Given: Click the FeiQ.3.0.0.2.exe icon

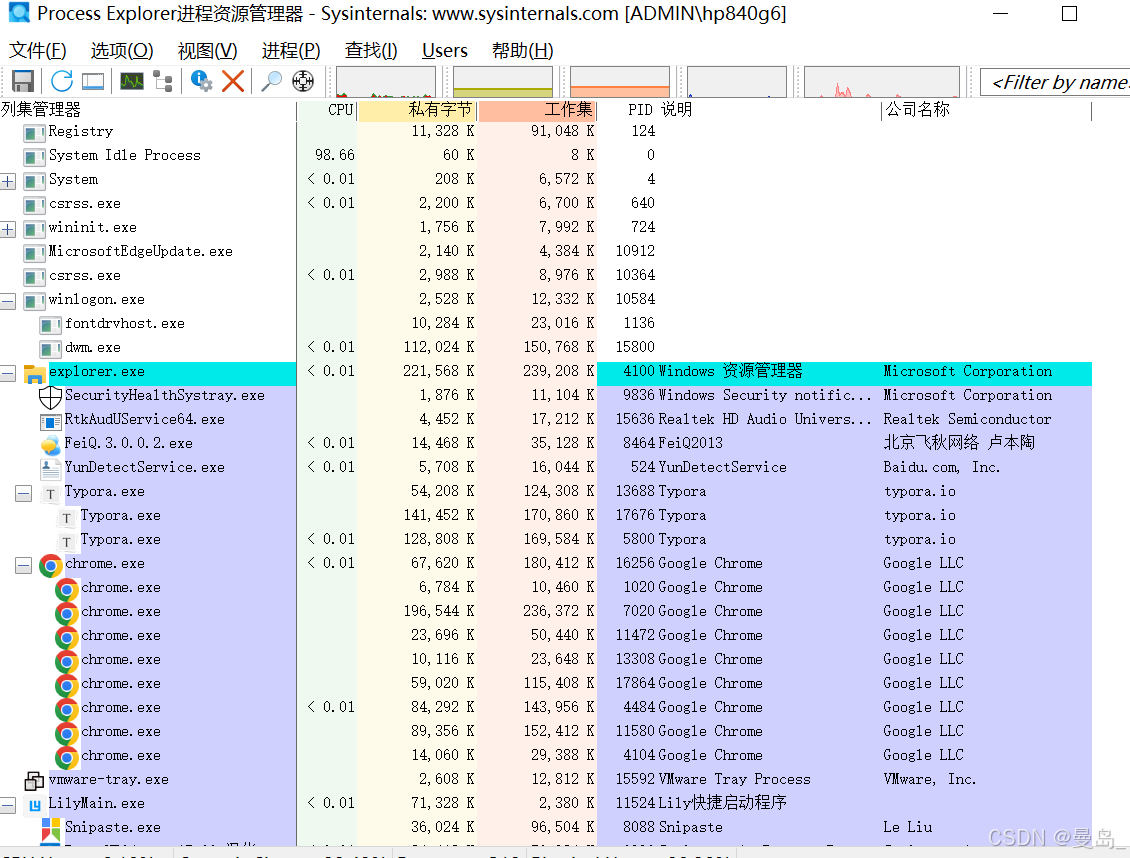Looking at the screenshot, I should pos(50,445).
